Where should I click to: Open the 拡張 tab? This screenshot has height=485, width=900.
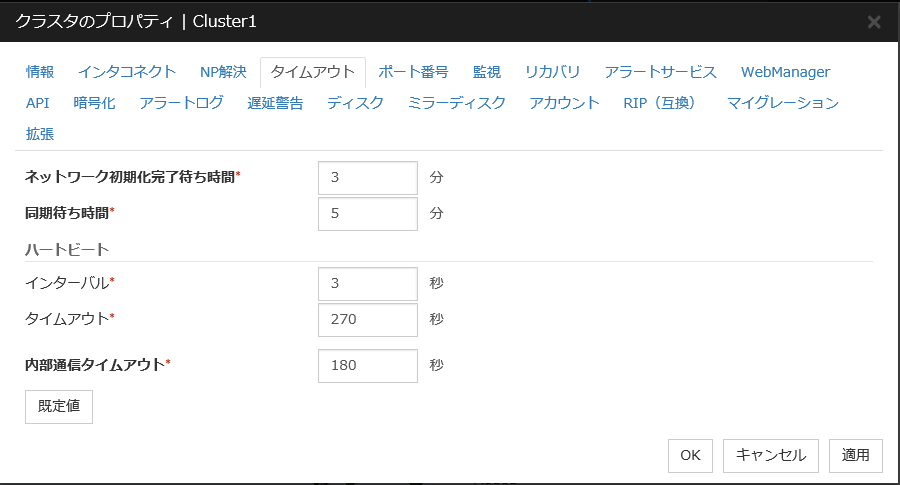(x=40, y=133)
